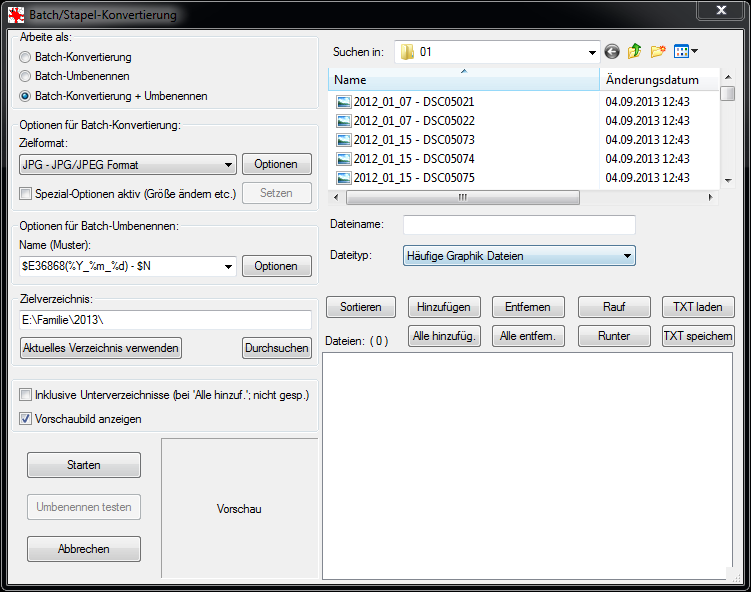Viewport: 751px width, 592px height.
Task: Select the Batch-Umbenennen radio option
Action: pyautogui.click(x=25, y=76)
